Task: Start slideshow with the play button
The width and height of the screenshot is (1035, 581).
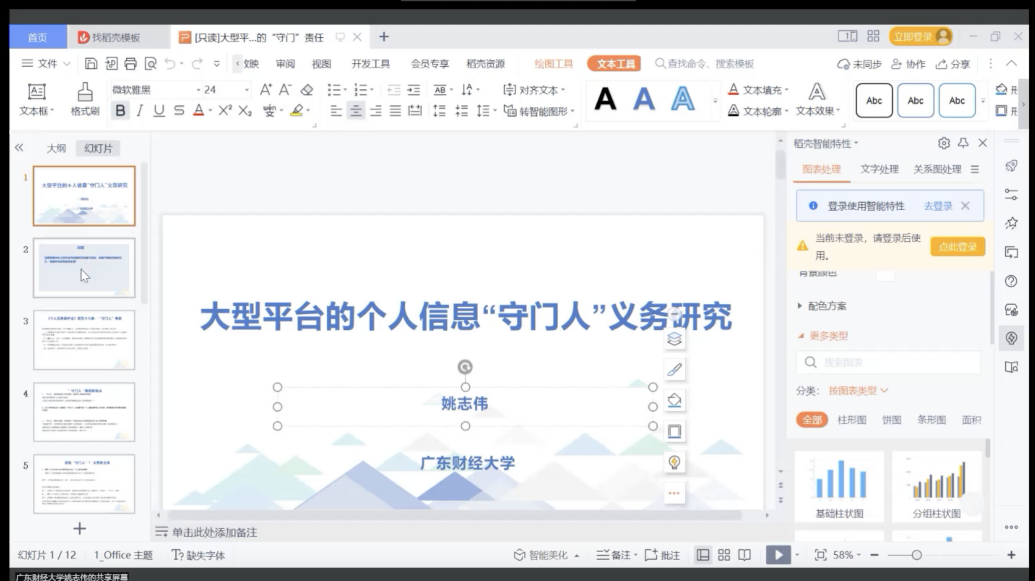Action: coord(776,555)
